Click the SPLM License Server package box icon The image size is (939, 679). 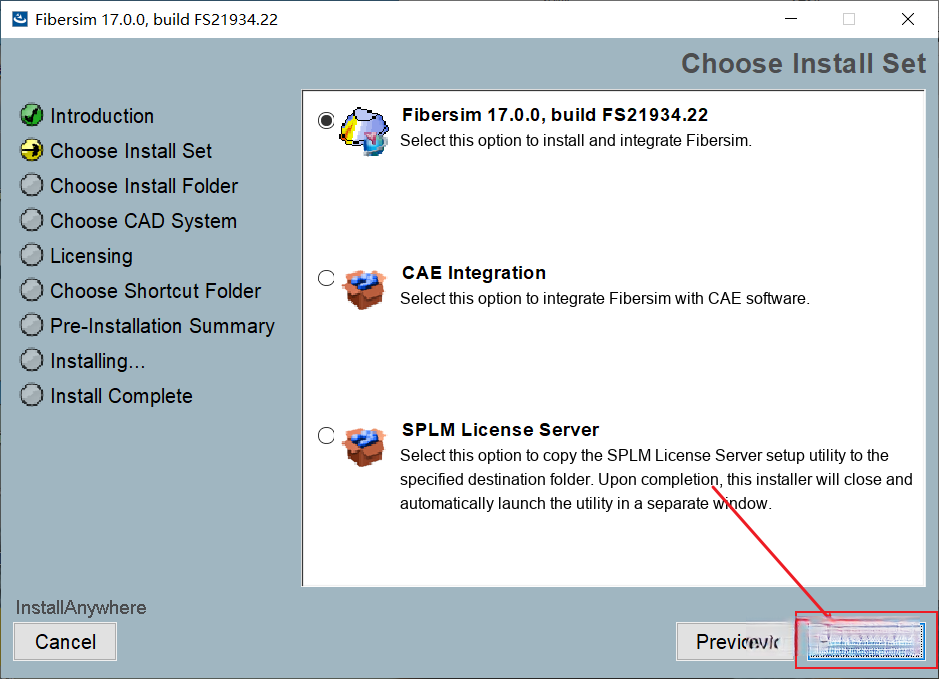[364, 446]
